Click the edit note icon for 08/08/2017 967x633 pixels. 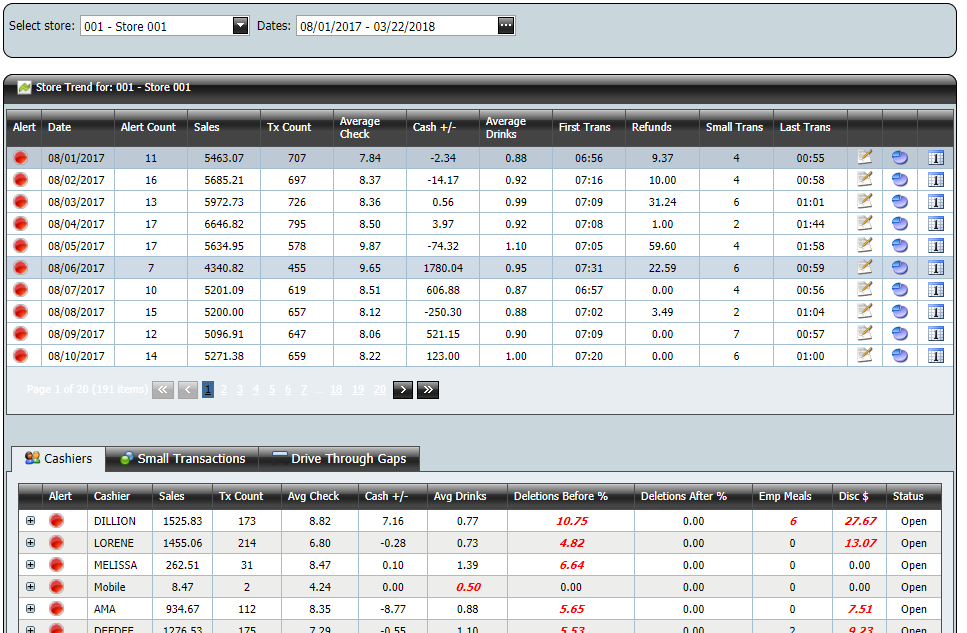865,311
